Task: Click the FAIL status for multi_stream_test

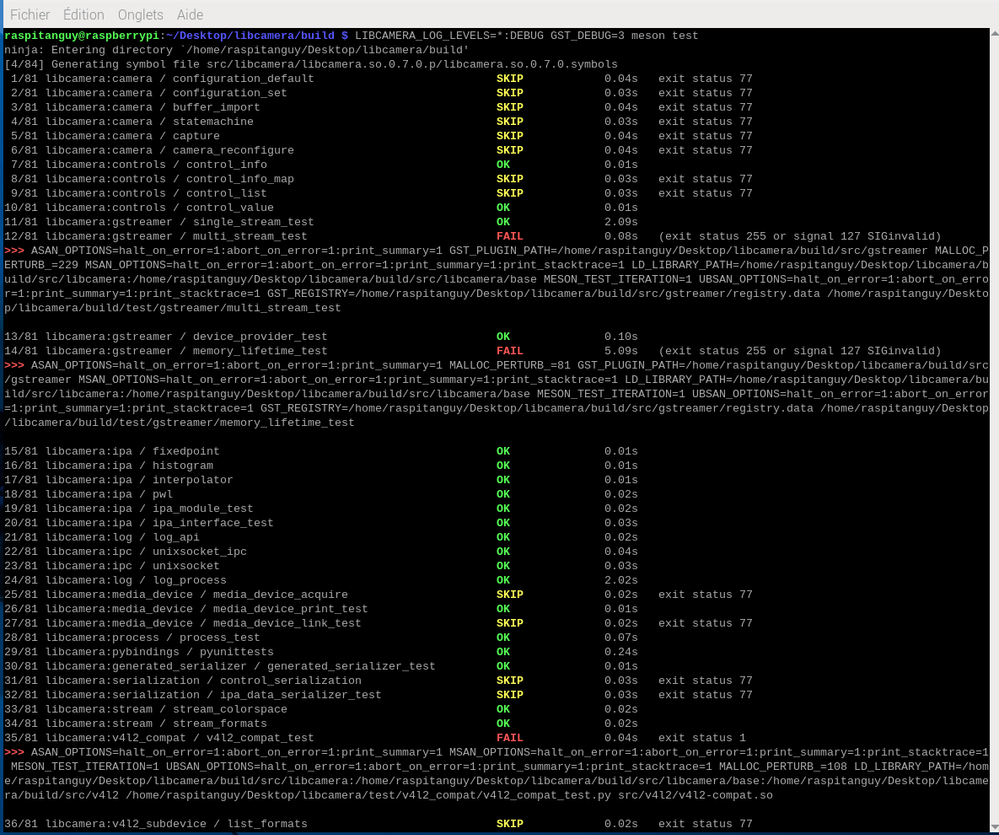Action: pos(510,236)
